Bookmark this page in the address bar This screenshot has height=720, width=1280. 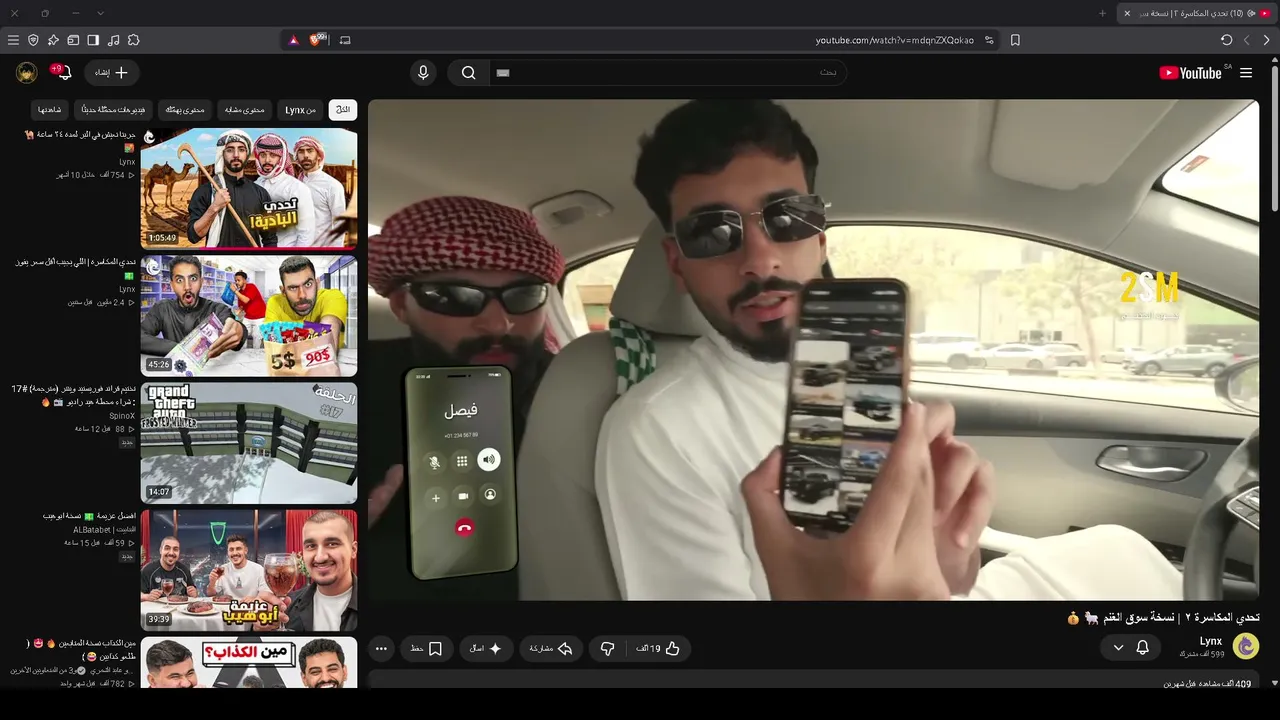(1015, 40)
